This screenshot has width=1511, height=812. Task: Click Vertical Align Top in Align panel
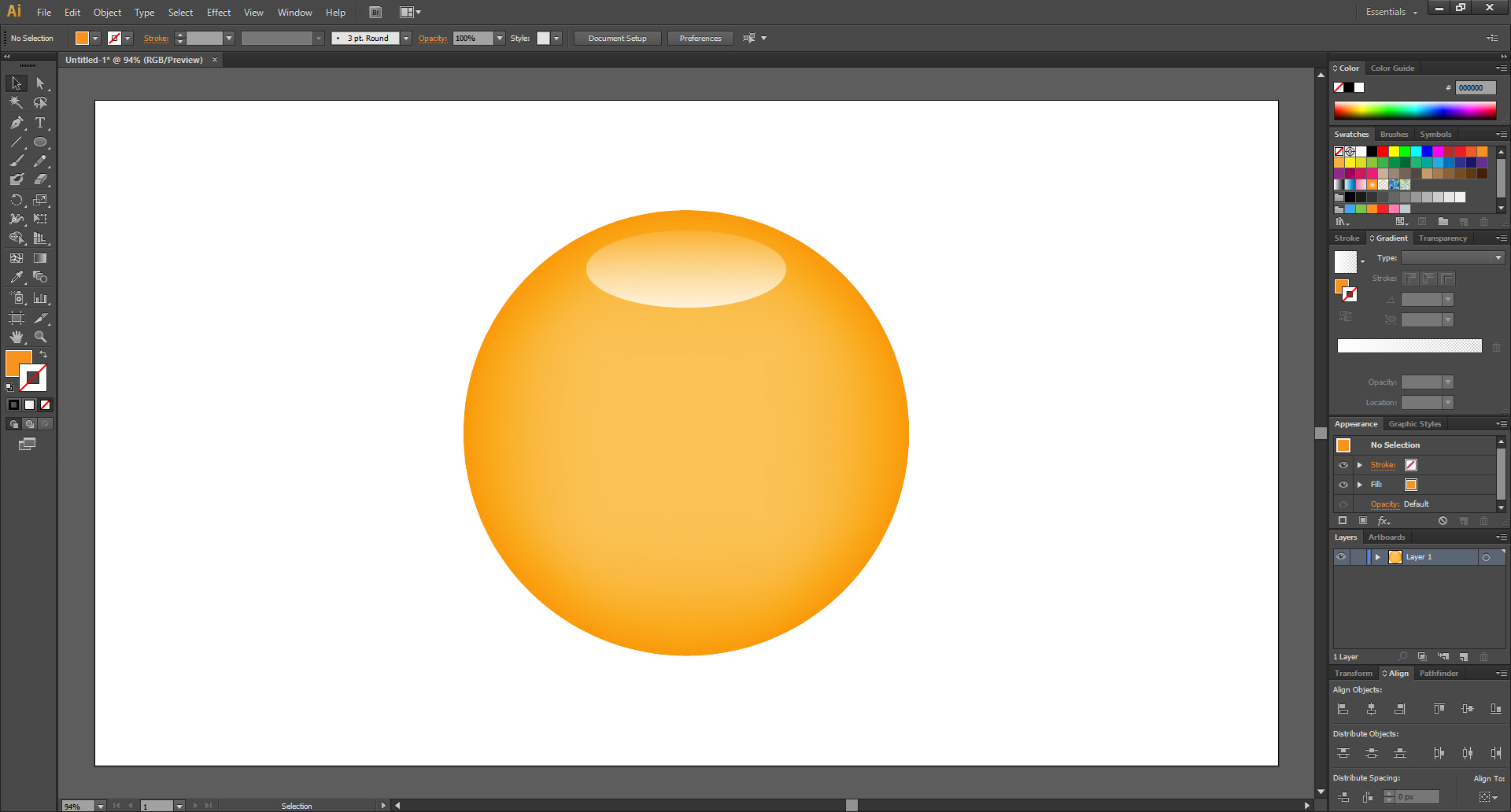(x=1439, y=709)
